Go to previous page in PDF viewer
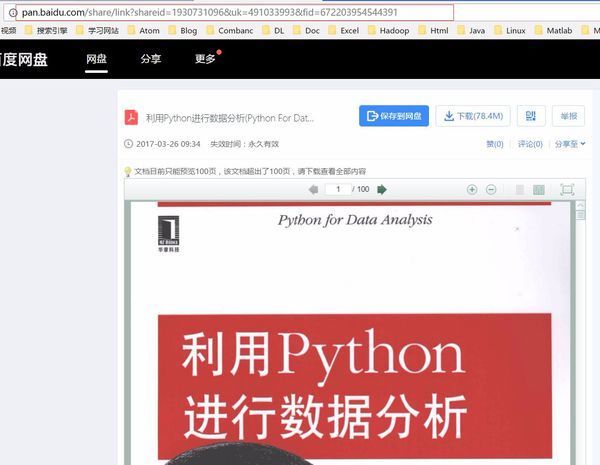Screen dimensions: 600x465 click(313, 189)
